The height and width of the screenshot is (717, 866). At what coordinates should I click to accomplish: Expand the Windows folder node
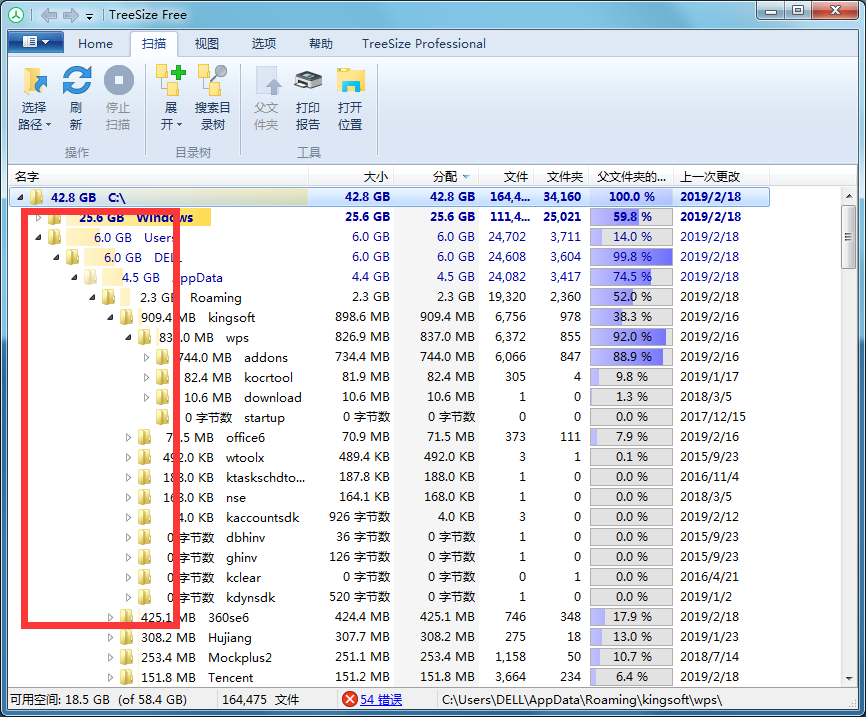(x=39, y=217)
